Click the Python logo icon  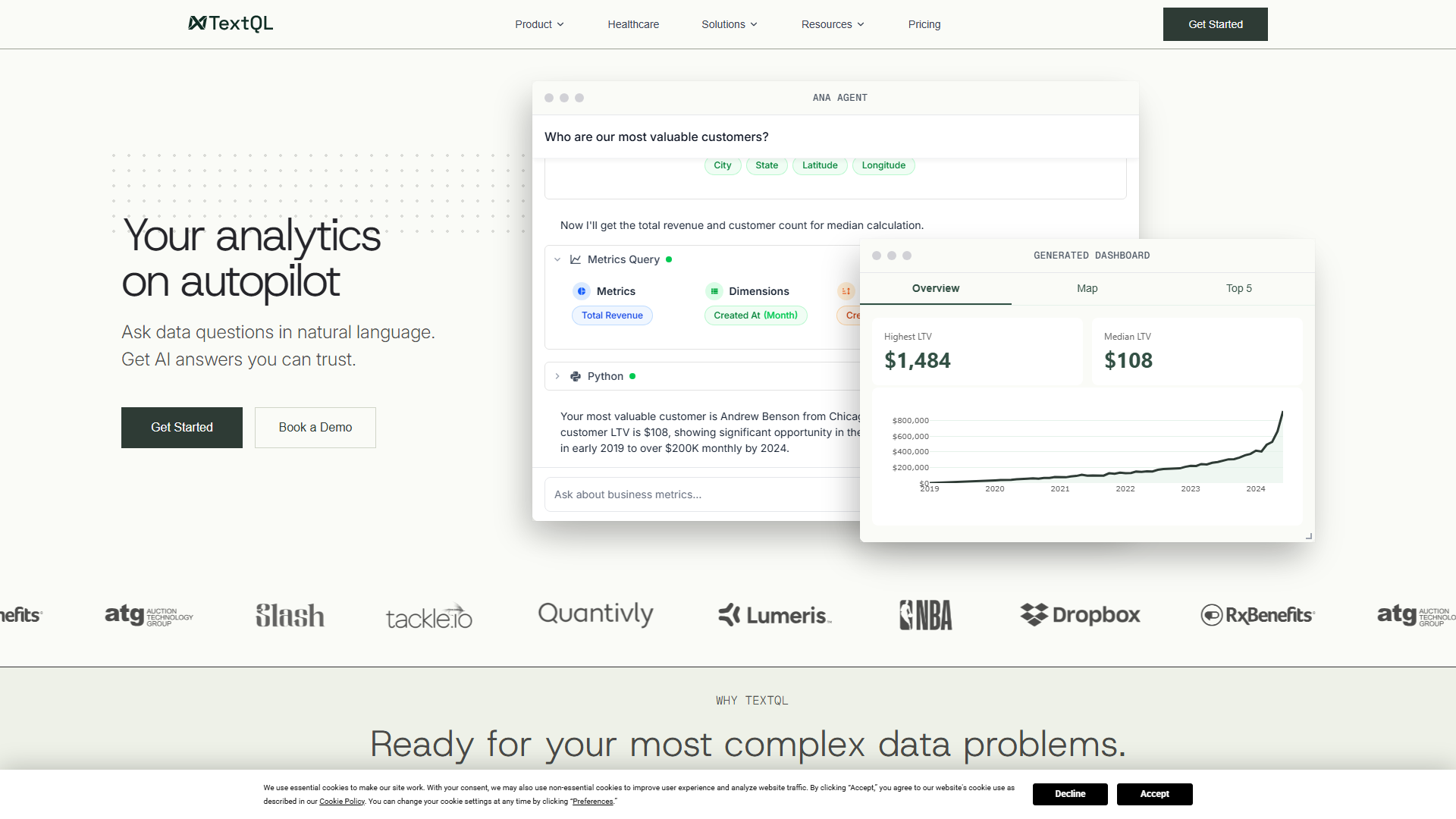click(x=576, y=376)
